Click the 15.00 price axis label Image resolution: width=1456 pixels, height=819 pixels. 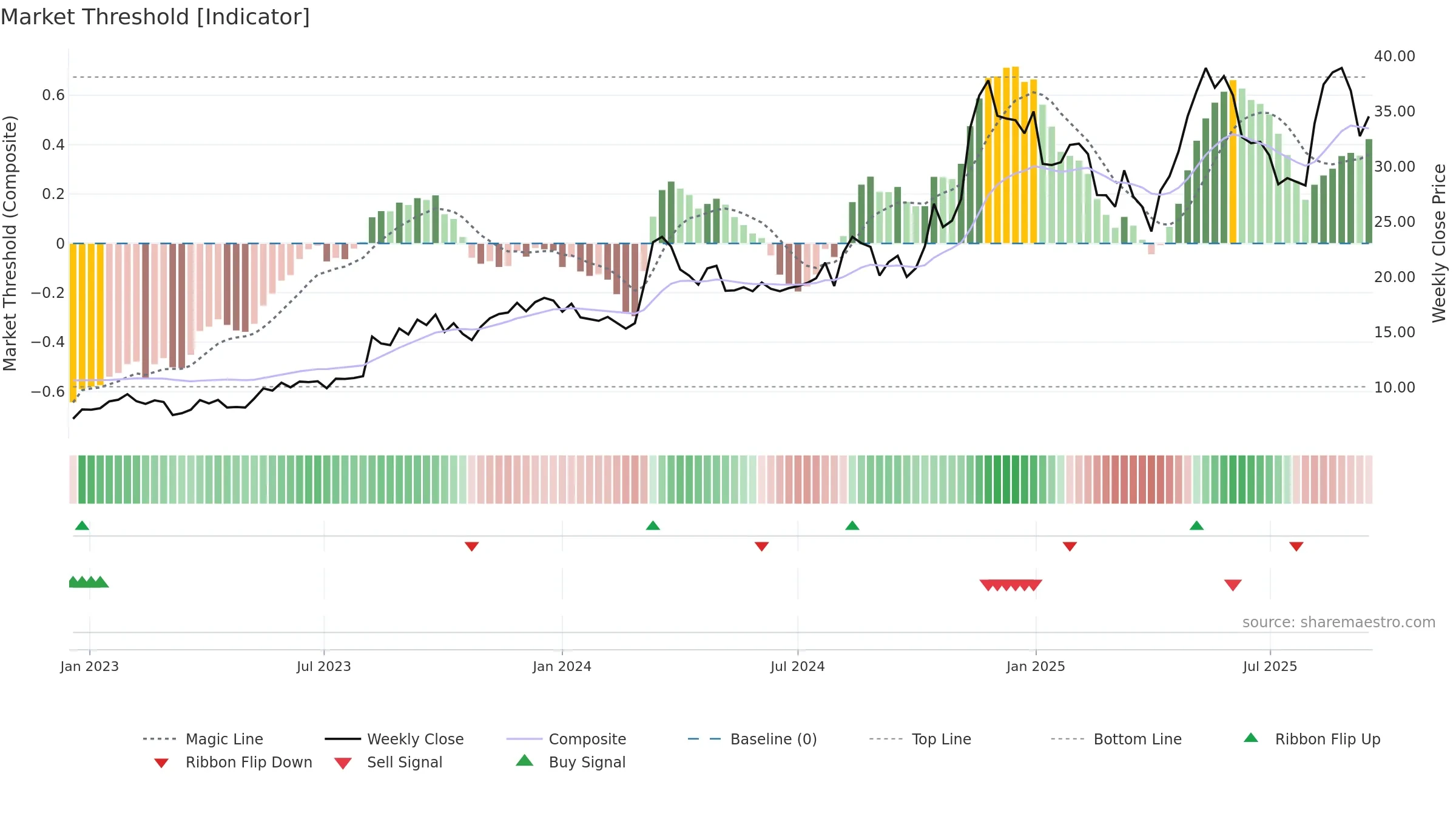[1395, 332]
